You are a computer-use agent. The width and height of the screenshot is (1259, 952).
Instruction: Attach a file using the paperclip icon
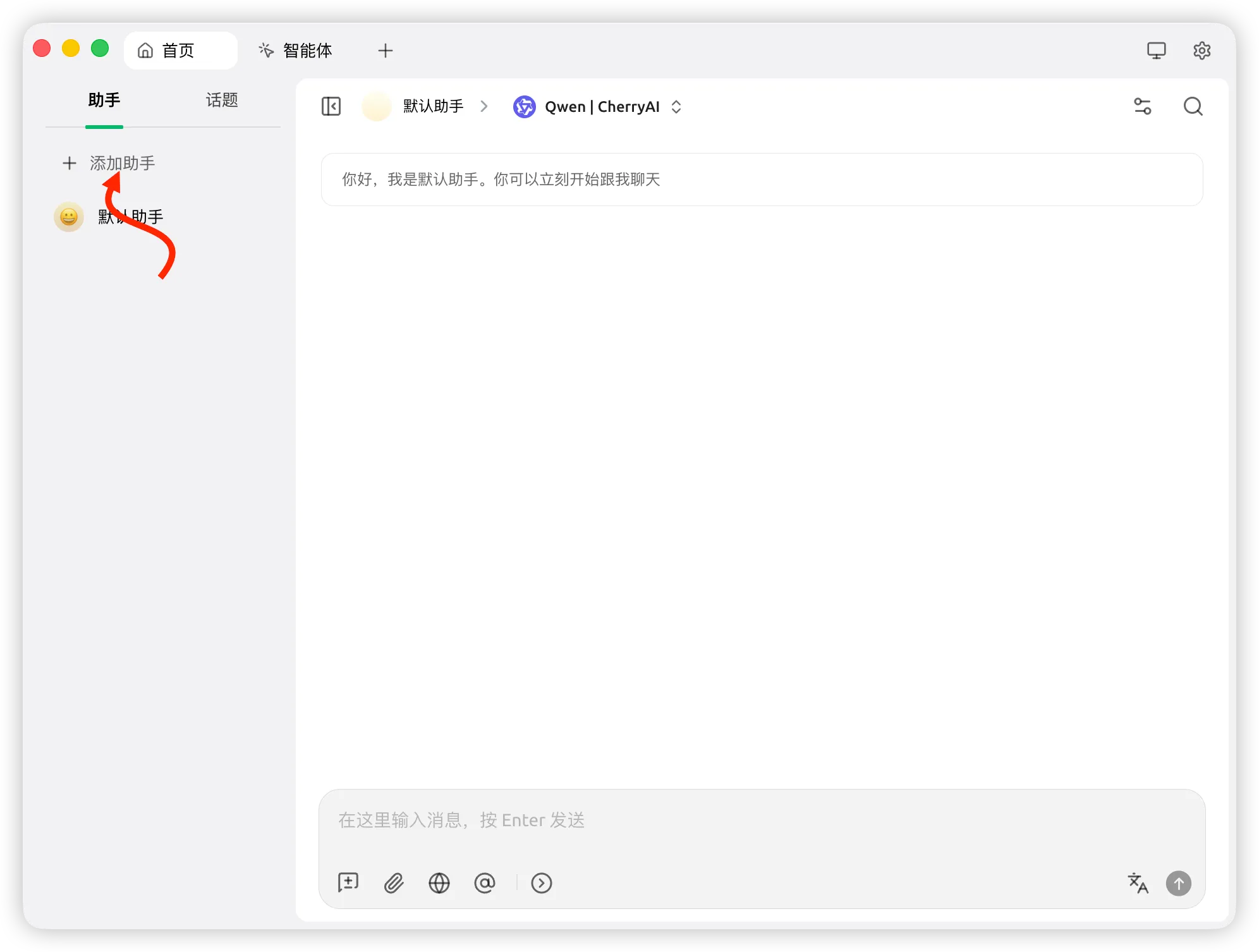pyautogui.click(x=393, y=883)
